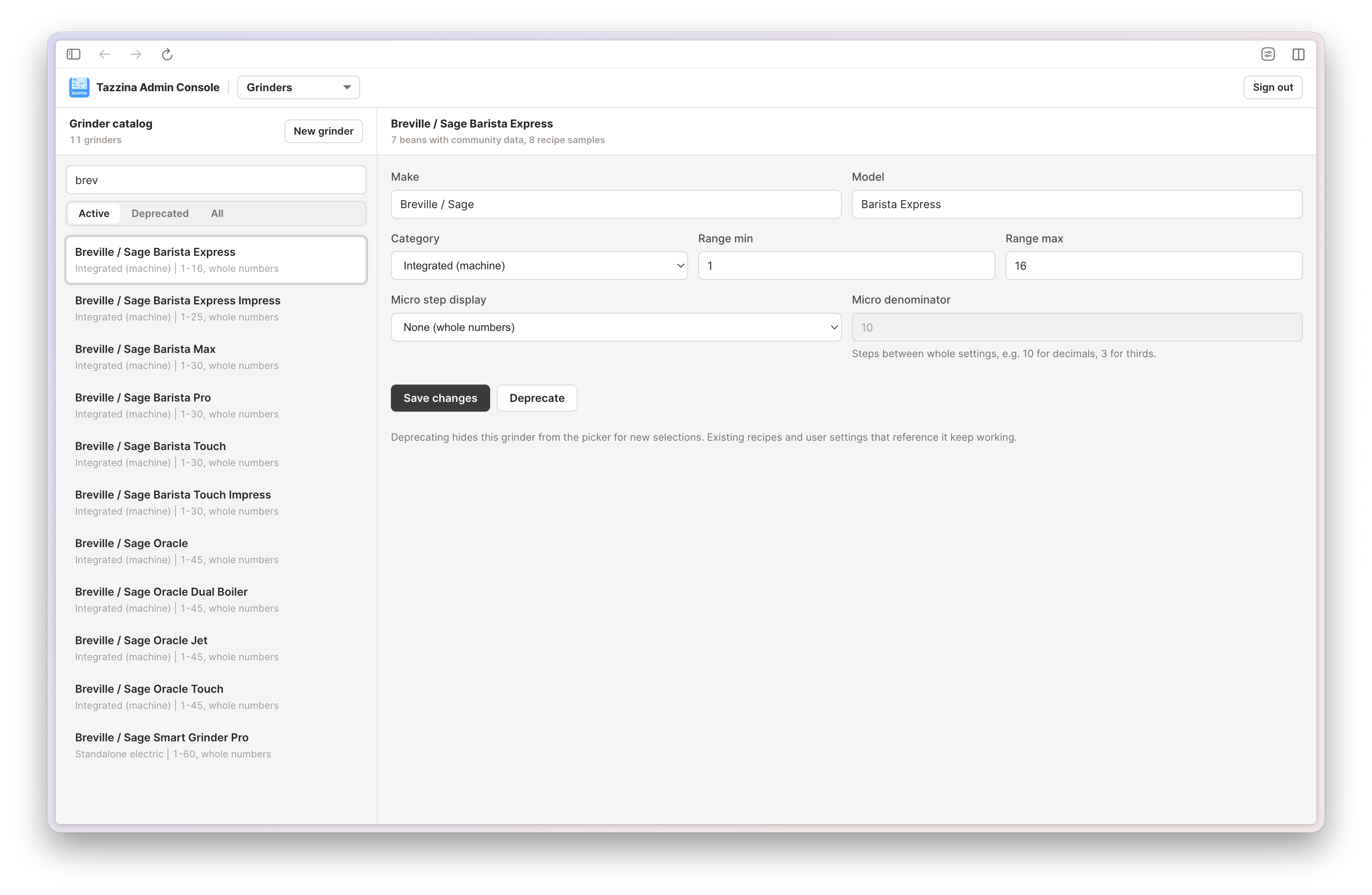
Task: Go forward with the right arrow
Action: 136,54
